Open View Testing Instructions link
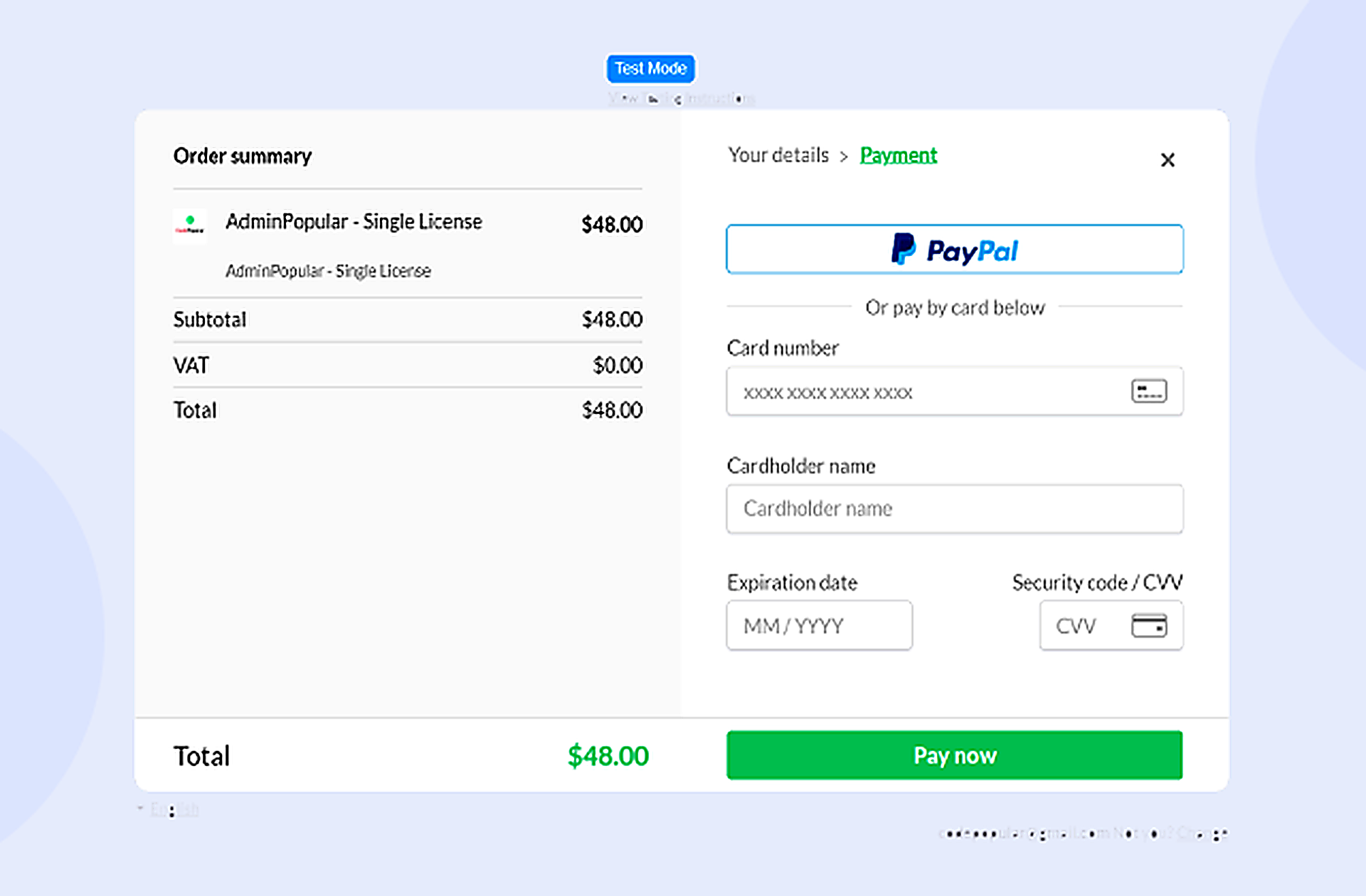Image resolution: width=1366 pixels, height=896 pixels. tap(681, 99)
